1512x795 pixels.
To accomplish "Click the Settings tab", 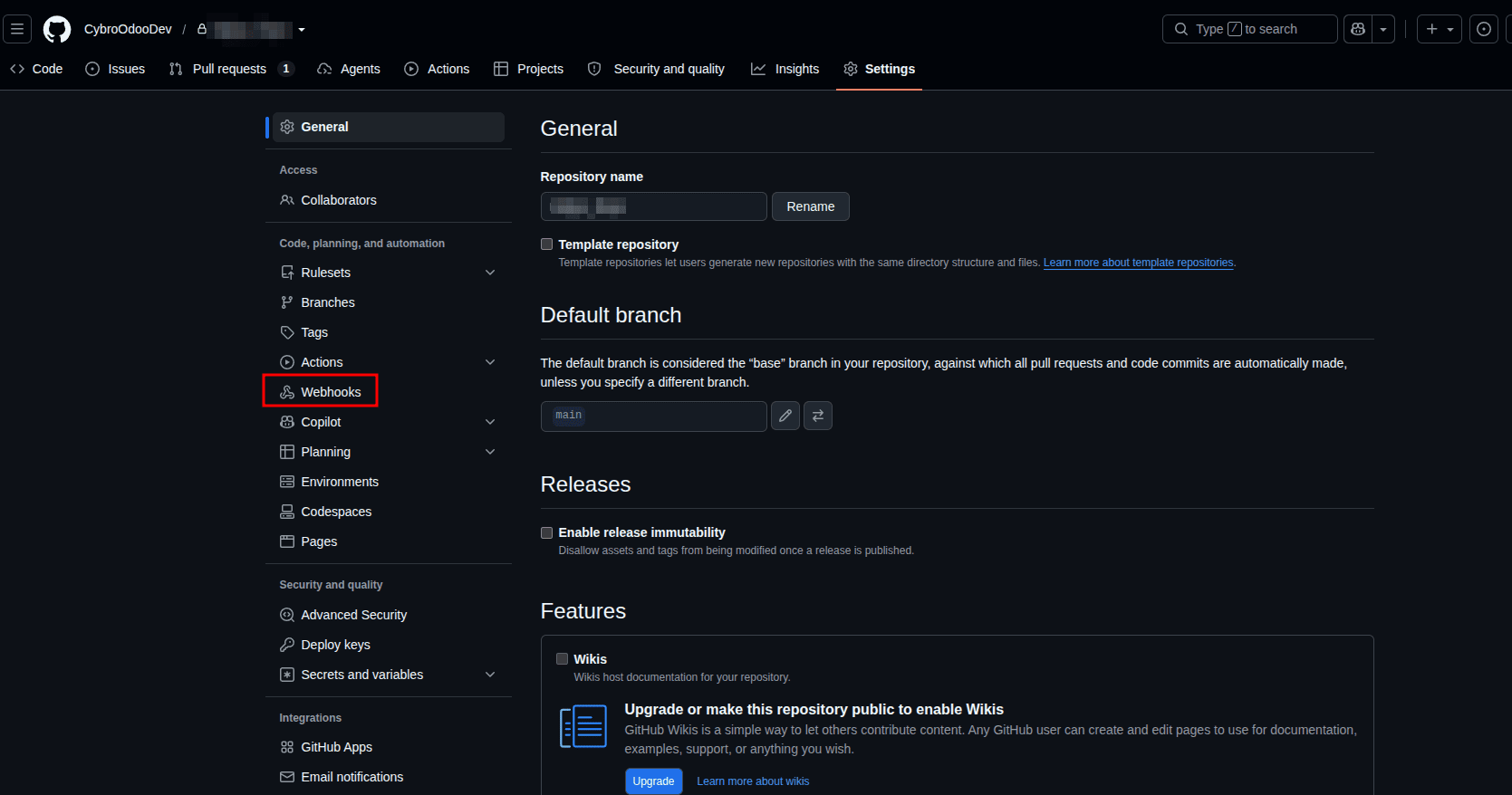I will (x=879, y=69).
